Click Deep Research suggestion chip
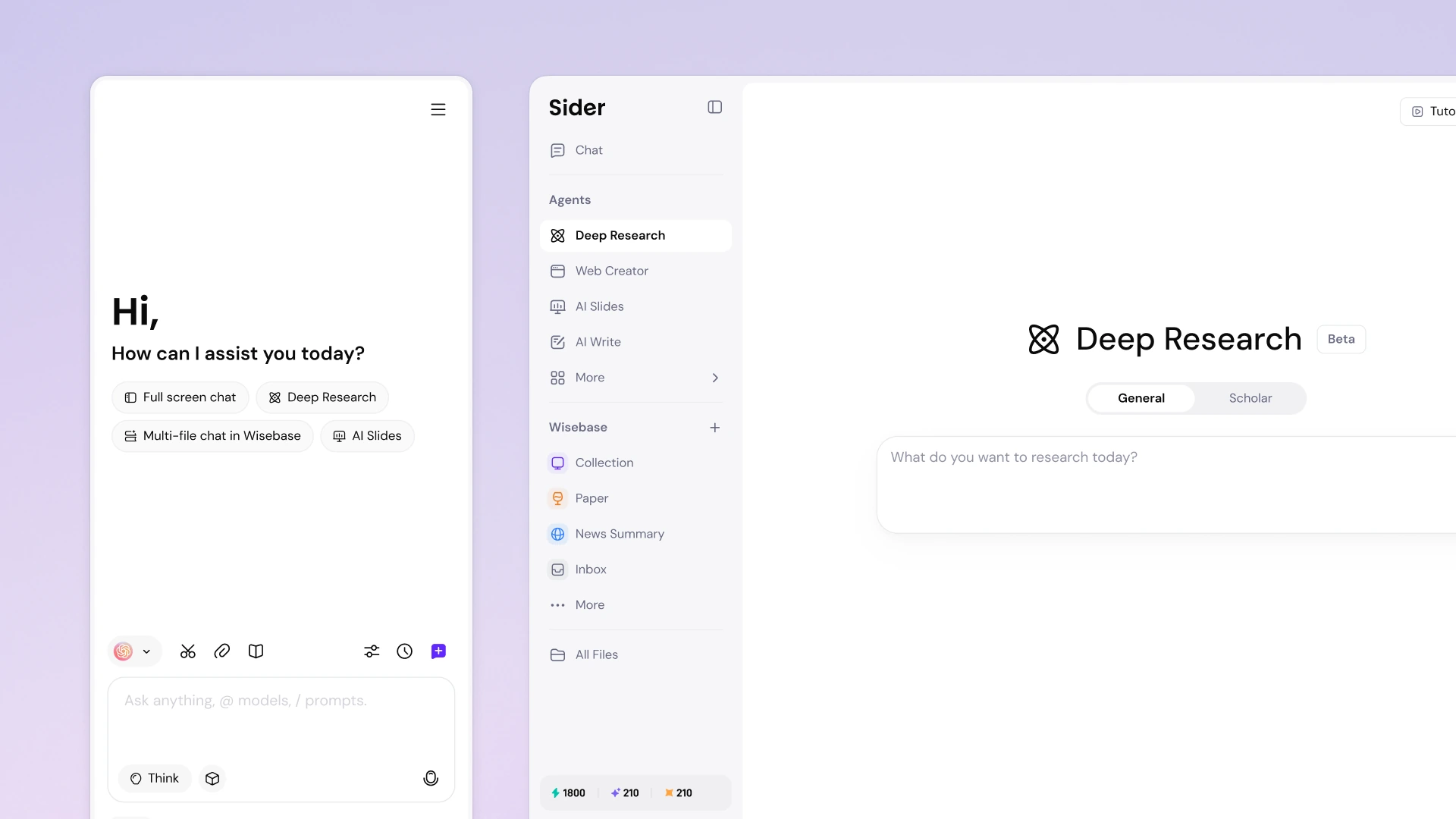Screen dimensions: 1456x819 (x=322, y=397)
